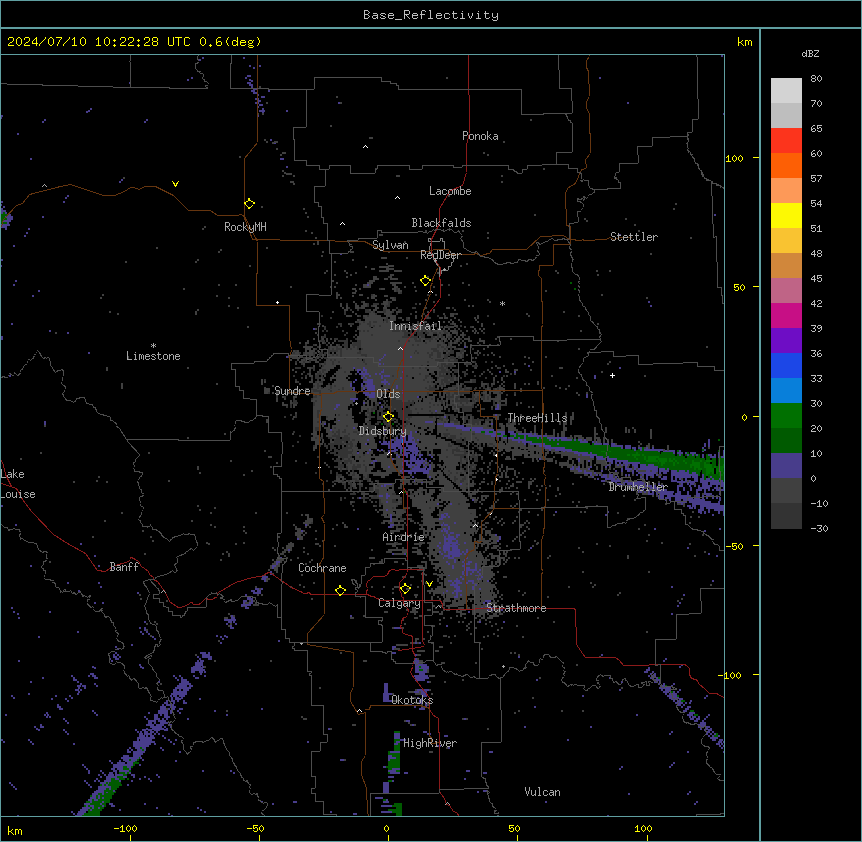Click the Vulcan town label
Screen dimensions: 862x842
coord(542,792)
